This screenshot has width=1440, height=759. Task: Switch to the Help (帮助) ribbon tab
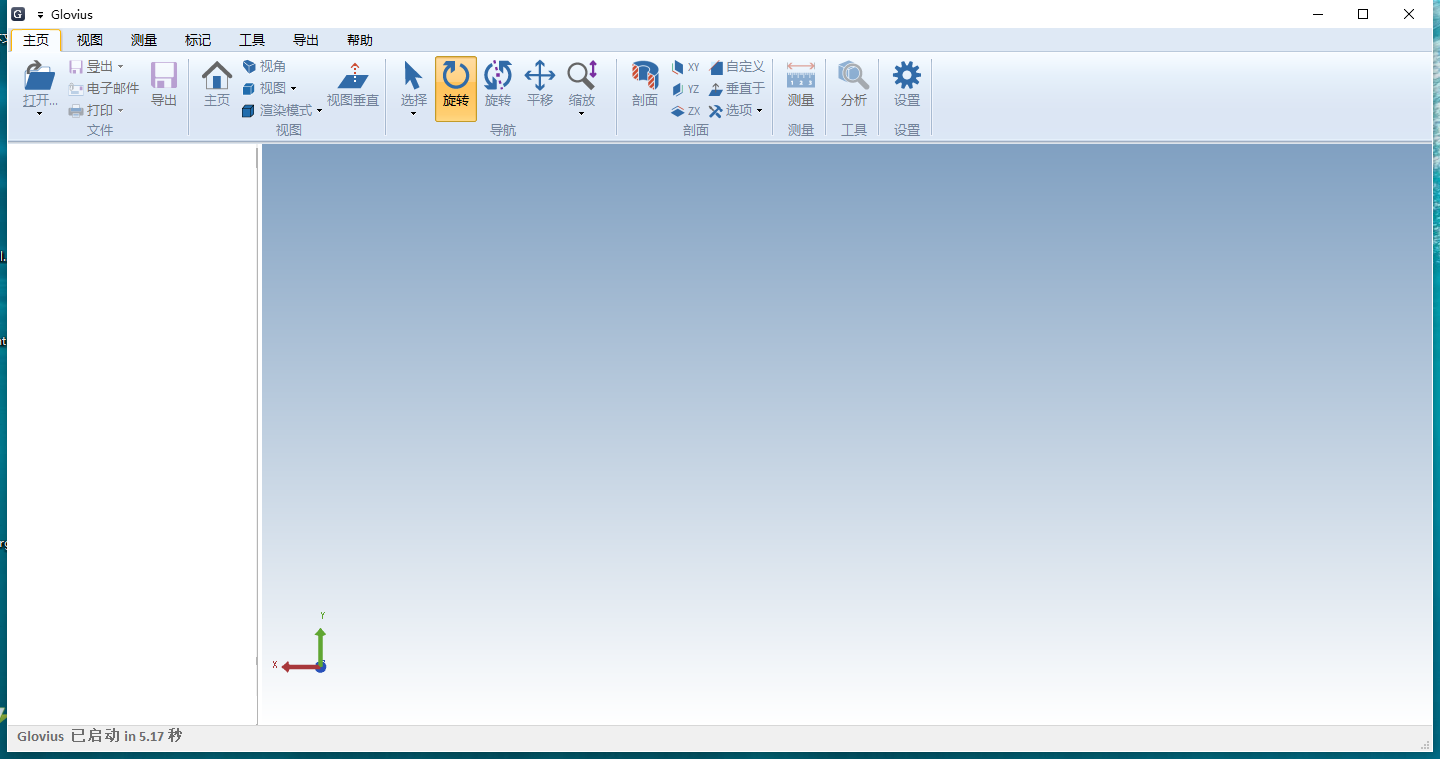point(360,40)
